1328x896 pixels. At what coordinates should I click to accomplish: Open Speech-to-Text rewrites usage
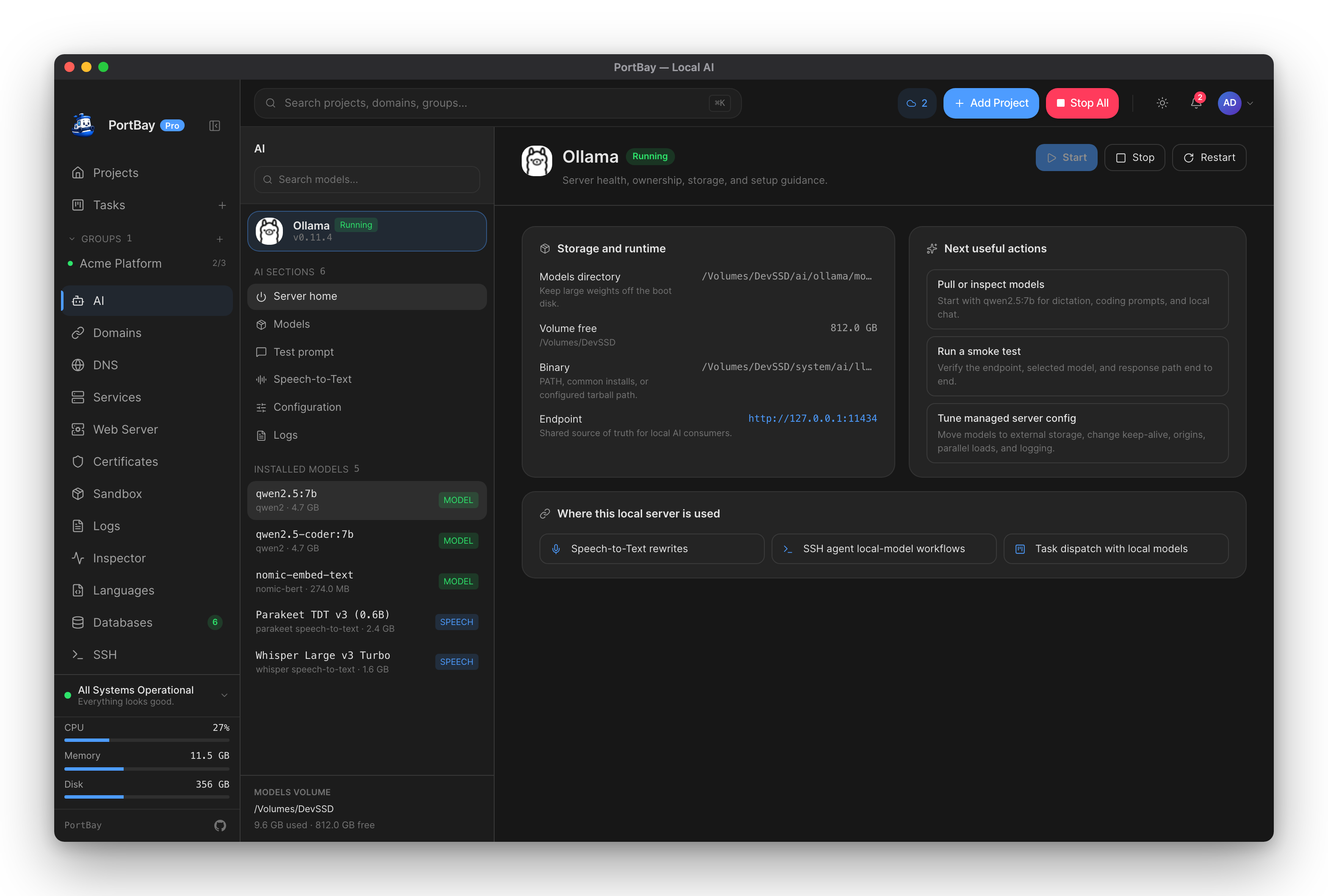(x=651, y=549)
